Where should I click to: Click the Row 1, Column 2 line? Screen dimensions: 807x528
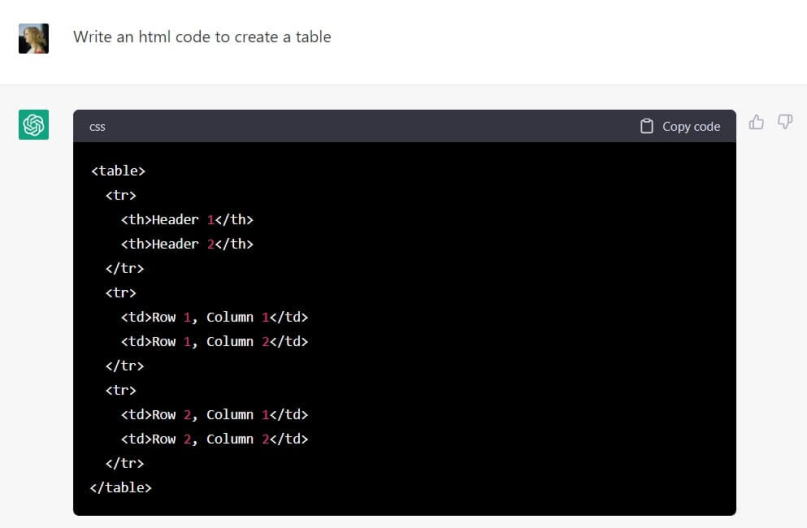click(x=214, y=341)
